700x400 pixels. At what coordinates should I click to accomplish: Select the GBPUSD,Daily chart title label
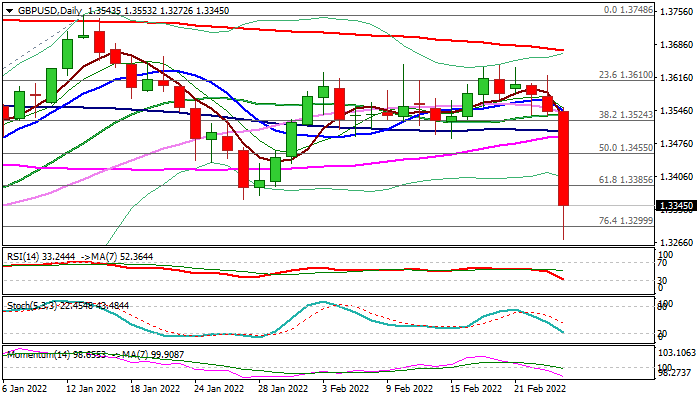50,10
